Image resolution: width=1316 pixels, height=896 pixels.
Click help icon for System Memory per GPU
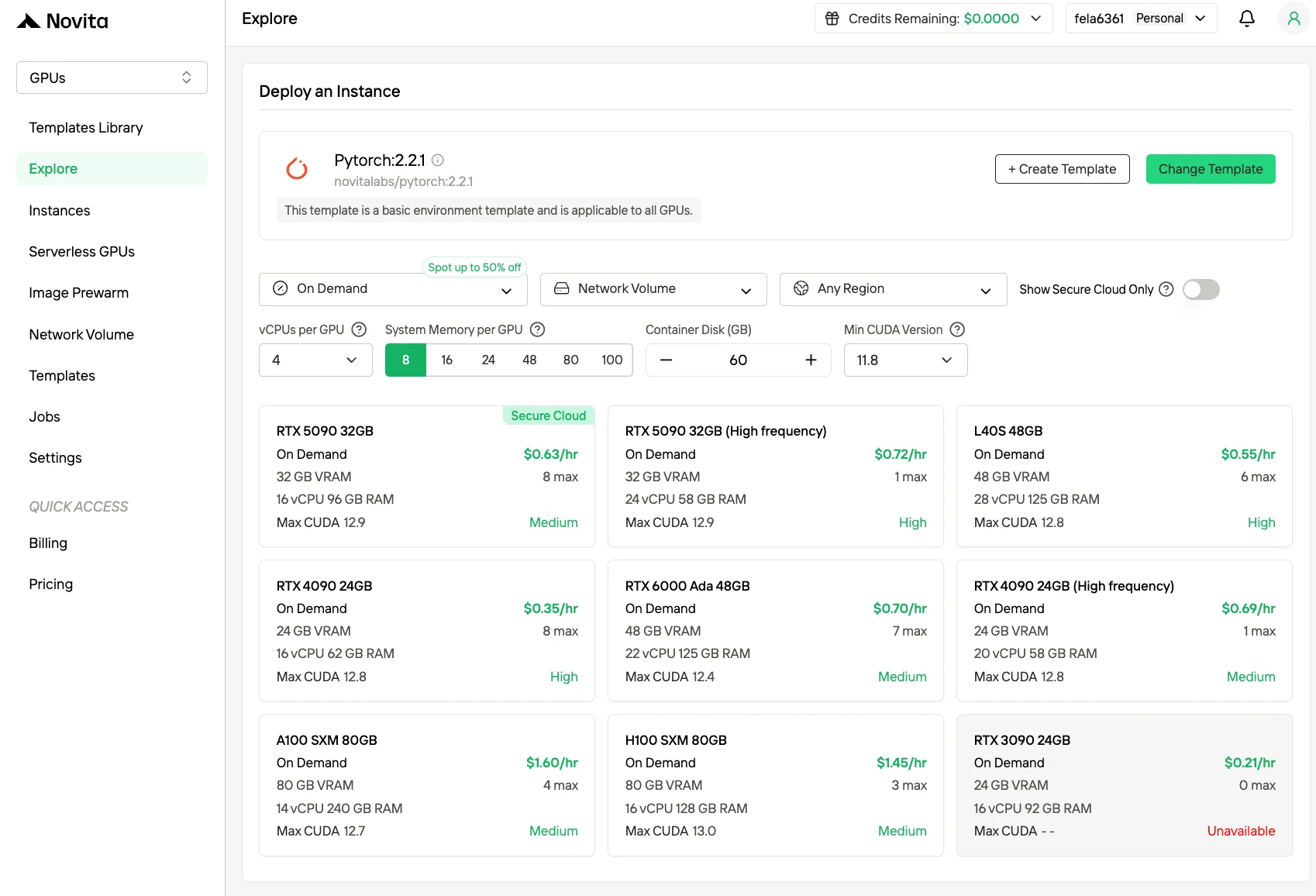coord(537,329)
